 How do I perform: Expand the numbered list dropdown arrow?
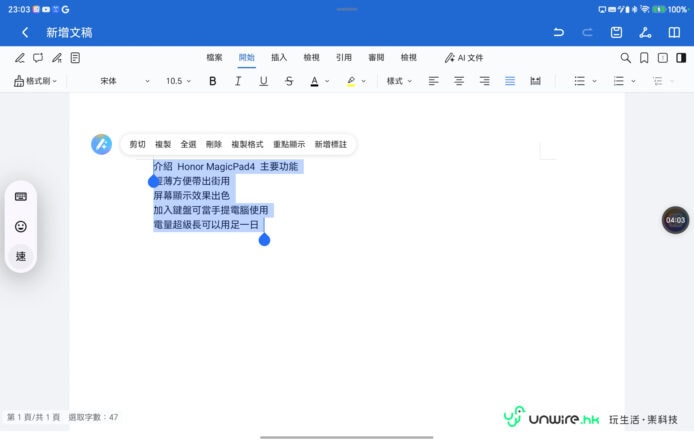pos(633,81)
